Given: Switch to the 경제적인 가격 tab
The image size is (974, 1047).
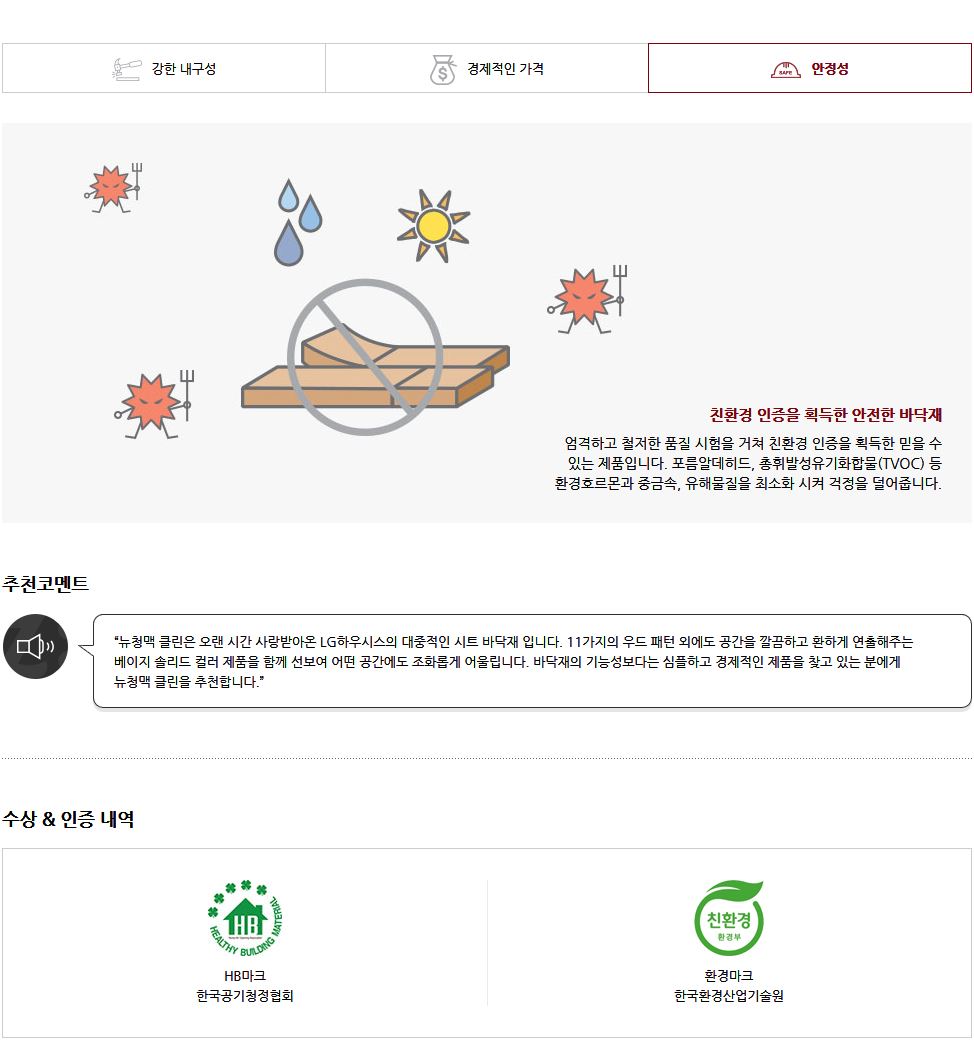Looking at the screenshot, I should pyautogui.click(x=487, y=68).
